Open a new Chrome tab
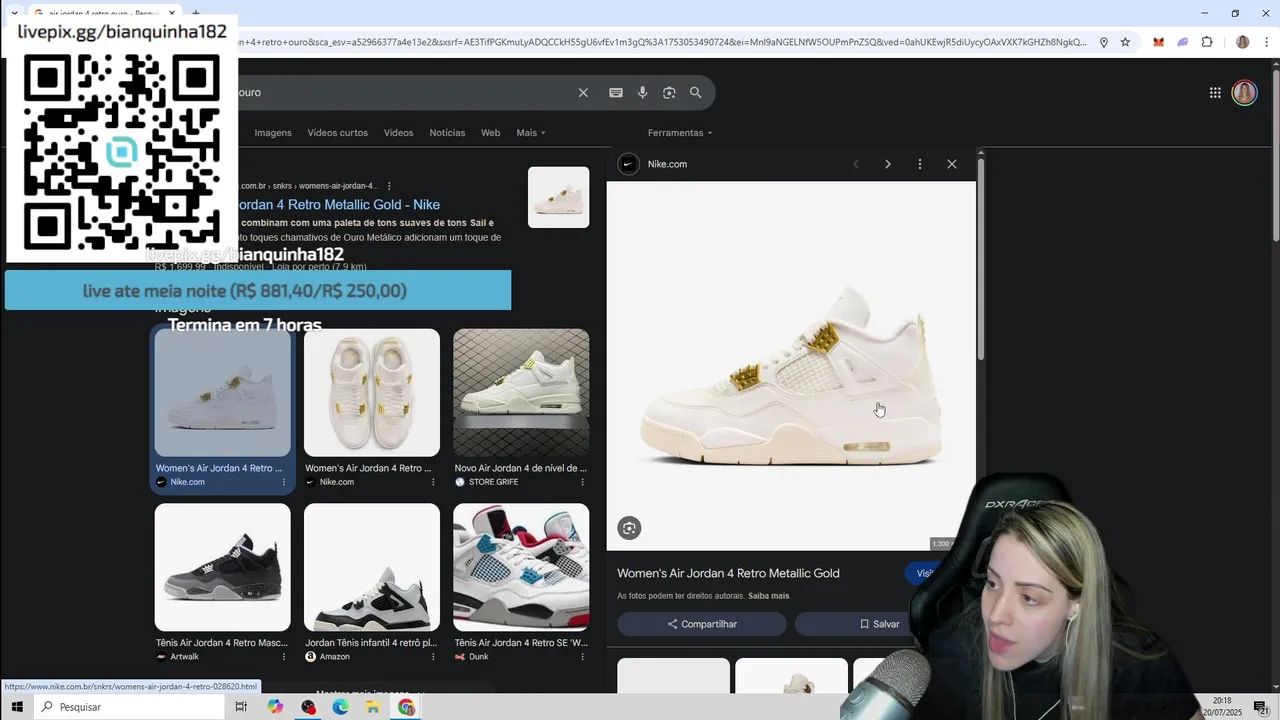The height and width of the screenshot is (720, 1280). pos(196,13)
